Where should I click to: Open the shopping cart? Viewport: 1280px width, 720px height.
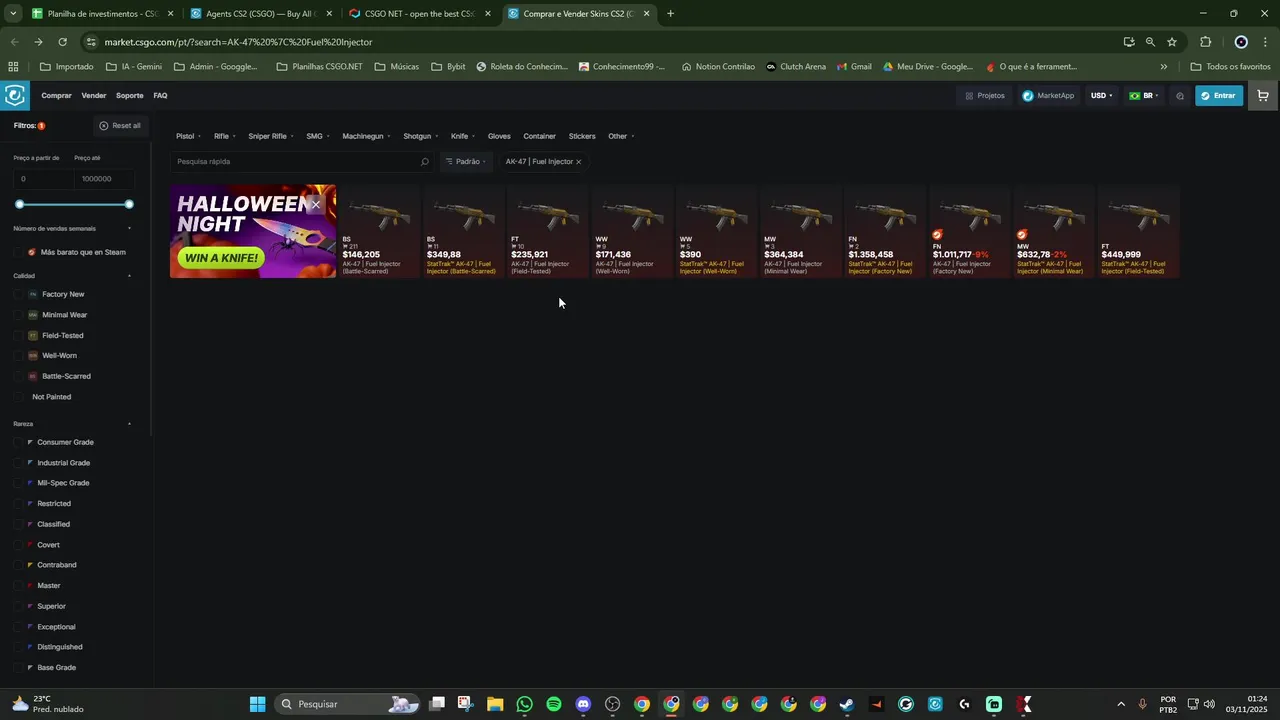pyautogui.click(x=1263, y=96)
